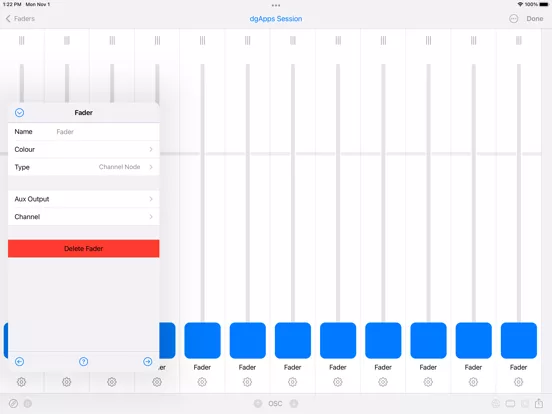Open settings gear of the third fader from right
552x414 pixels.
428,382
